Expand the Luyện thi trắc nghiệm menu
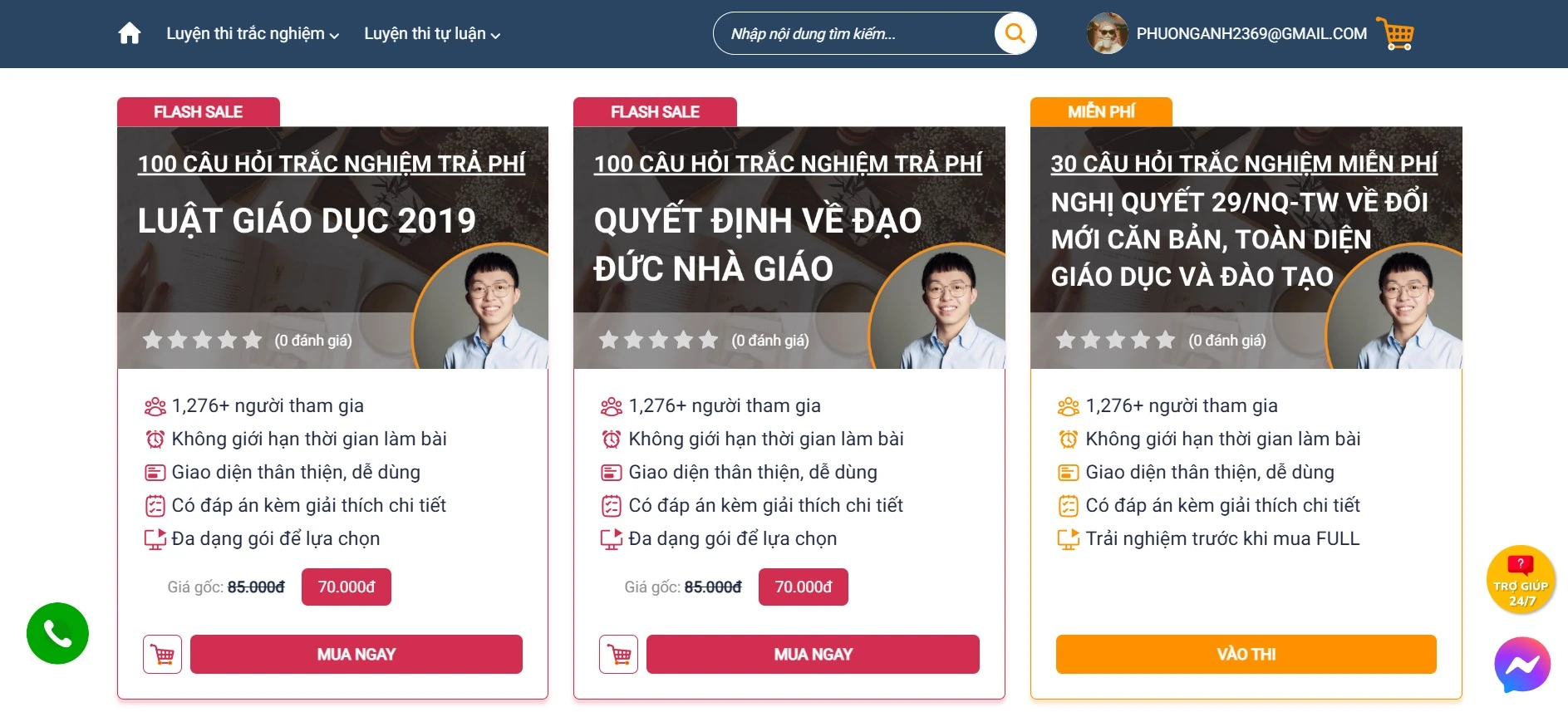The height and width of the screenshot is (712, 1568). (x=253, y=34)
